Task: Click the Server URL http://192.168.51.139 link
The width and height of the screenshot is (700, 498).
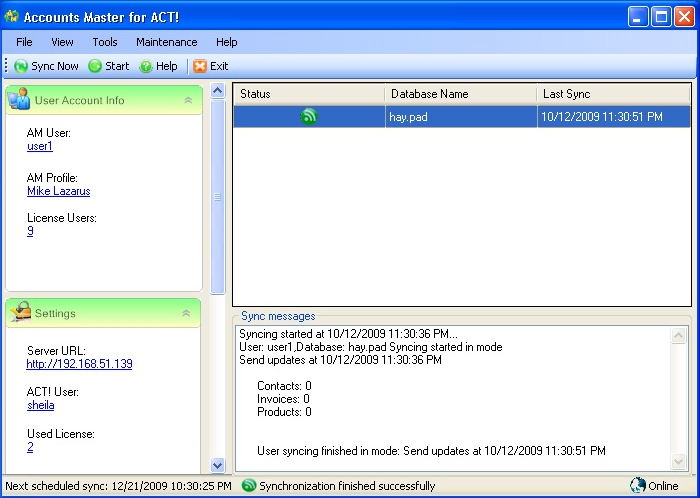Action: tap(79, 364)
